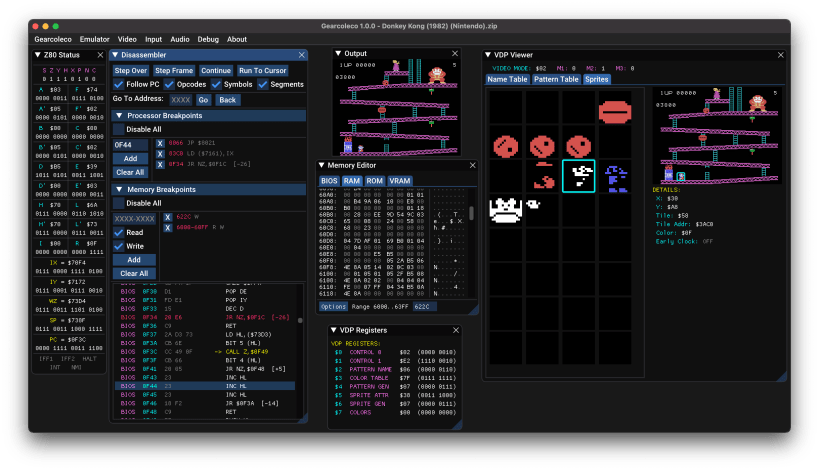This screenshot has height=470, width=819.
Task: Select the blue Mario overalls sprite
Action: click(x=615, y=179)
